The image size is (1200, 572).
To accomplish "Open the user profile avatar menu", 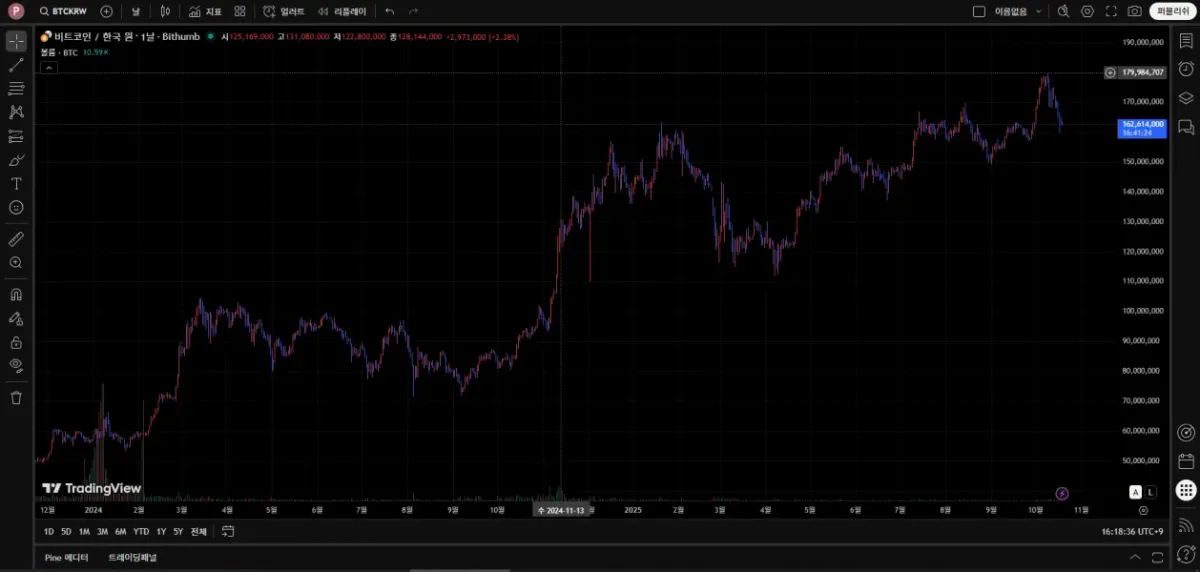I will [16, 11].
